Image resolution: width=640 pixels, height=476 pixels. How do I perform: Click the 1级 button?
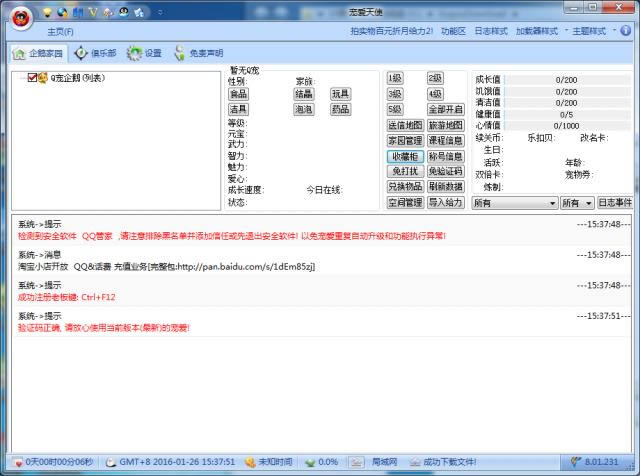pos(395,78)
